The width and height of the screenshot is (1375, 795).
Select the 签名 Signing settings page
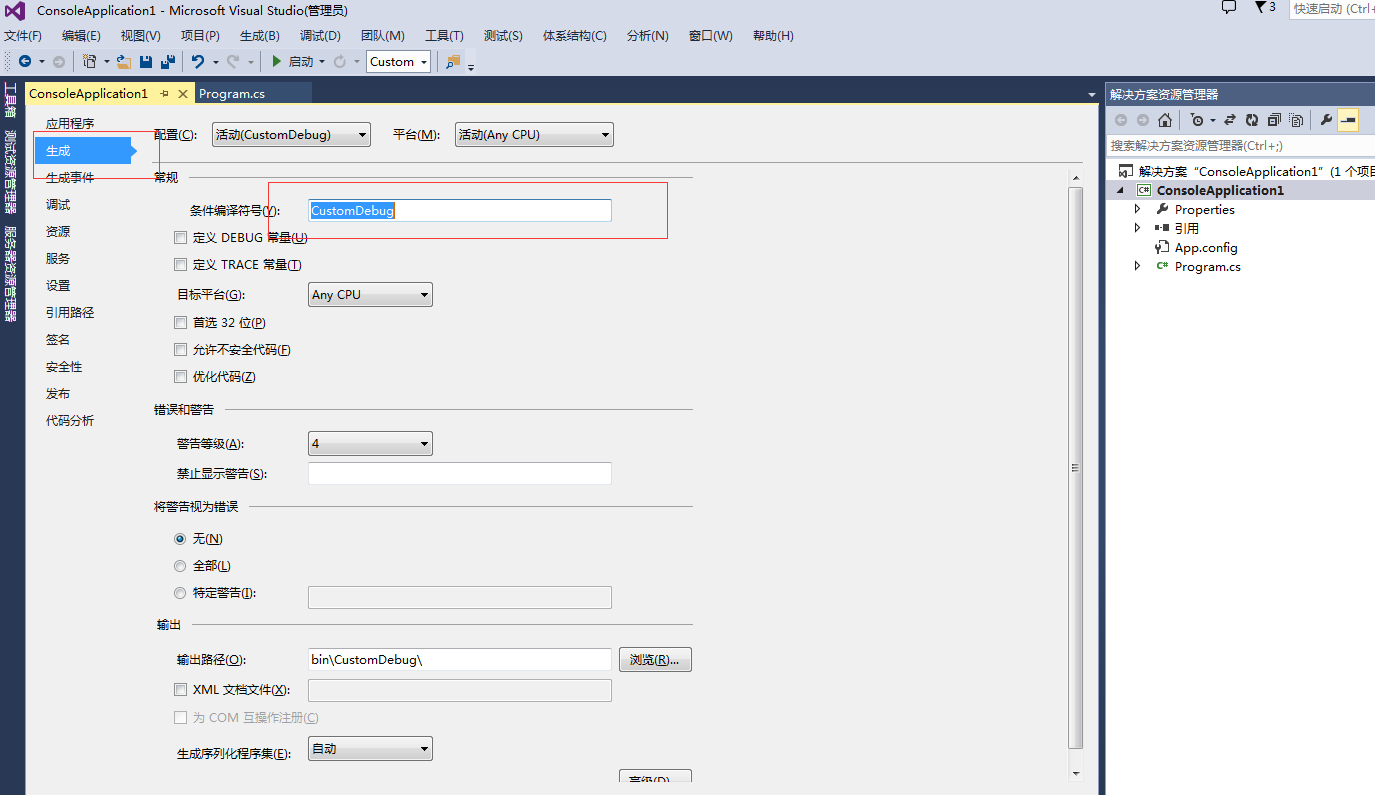pos(58,340)
